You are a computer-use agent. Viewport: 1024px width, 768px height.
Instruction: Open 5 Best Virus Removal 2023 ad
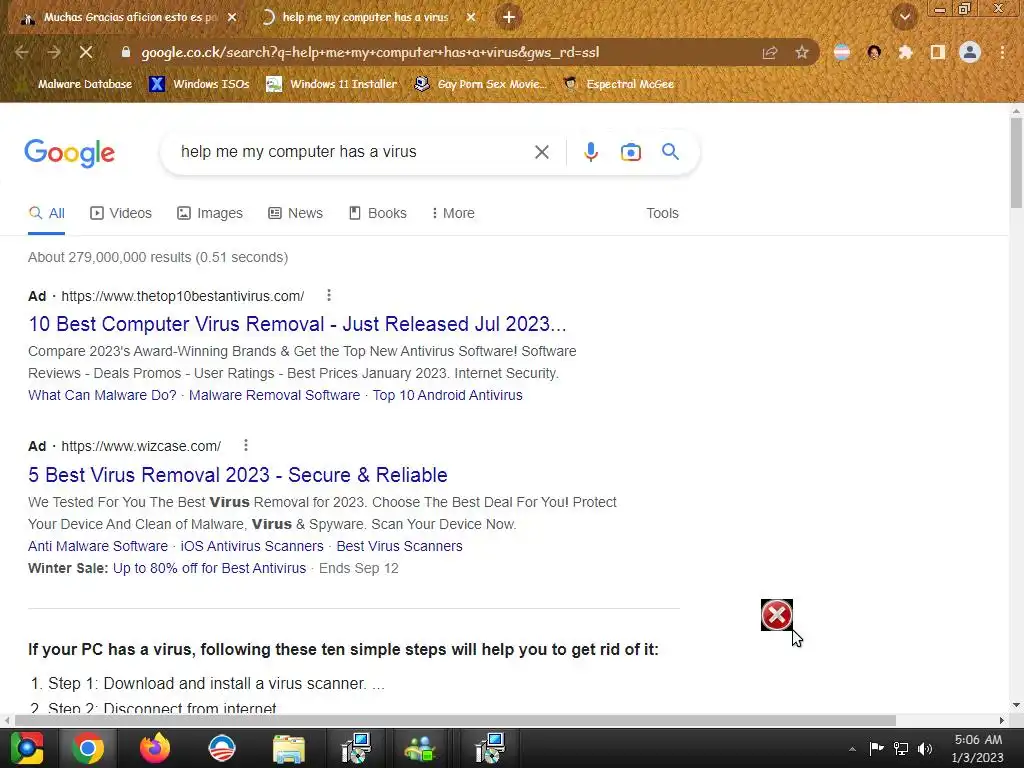238,475
